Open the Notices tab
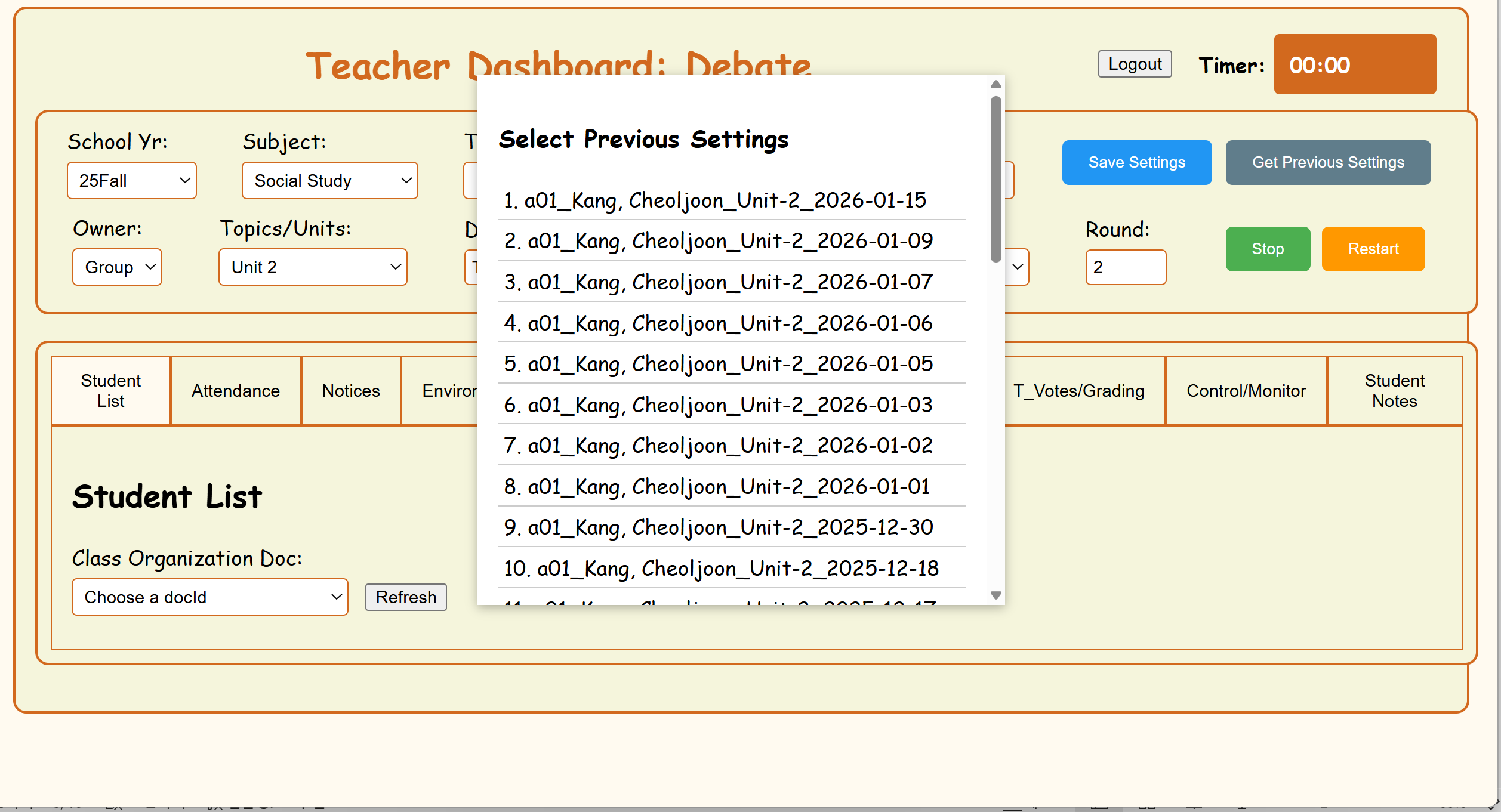 coord(351,391)
